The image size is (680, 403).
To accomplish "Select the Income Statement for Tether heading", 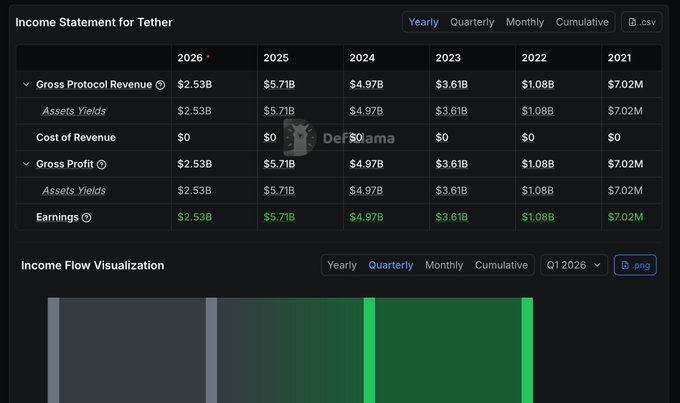I will tap(94, 22).
